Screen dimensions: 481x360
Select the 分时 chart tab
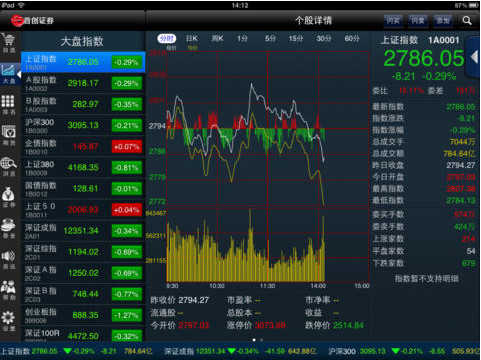pos(166,39)
